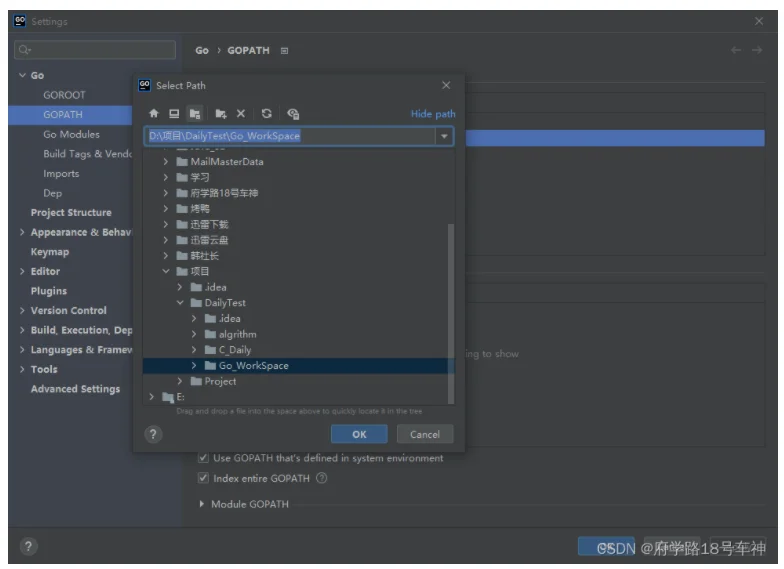This screenshot has width=784, height=569.
Task: Click into the Settings search box
Action: (95, 50)
